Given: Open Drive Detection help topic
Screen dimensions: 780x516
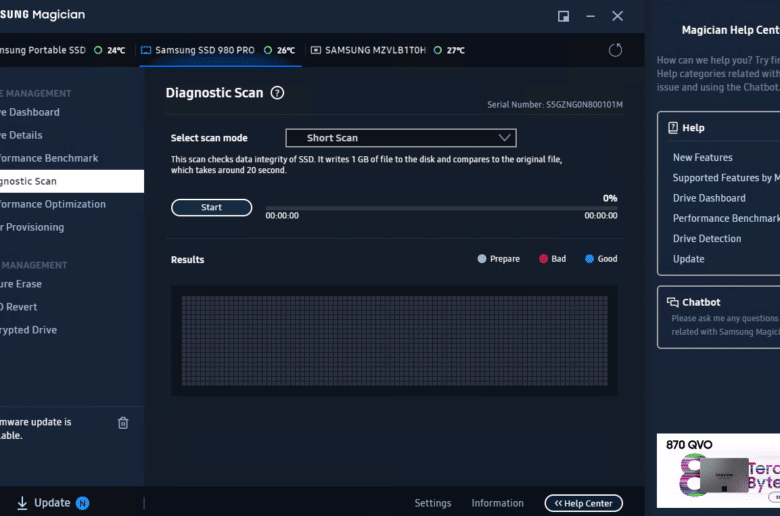Looking at the screenshot, I should (707, 239).
